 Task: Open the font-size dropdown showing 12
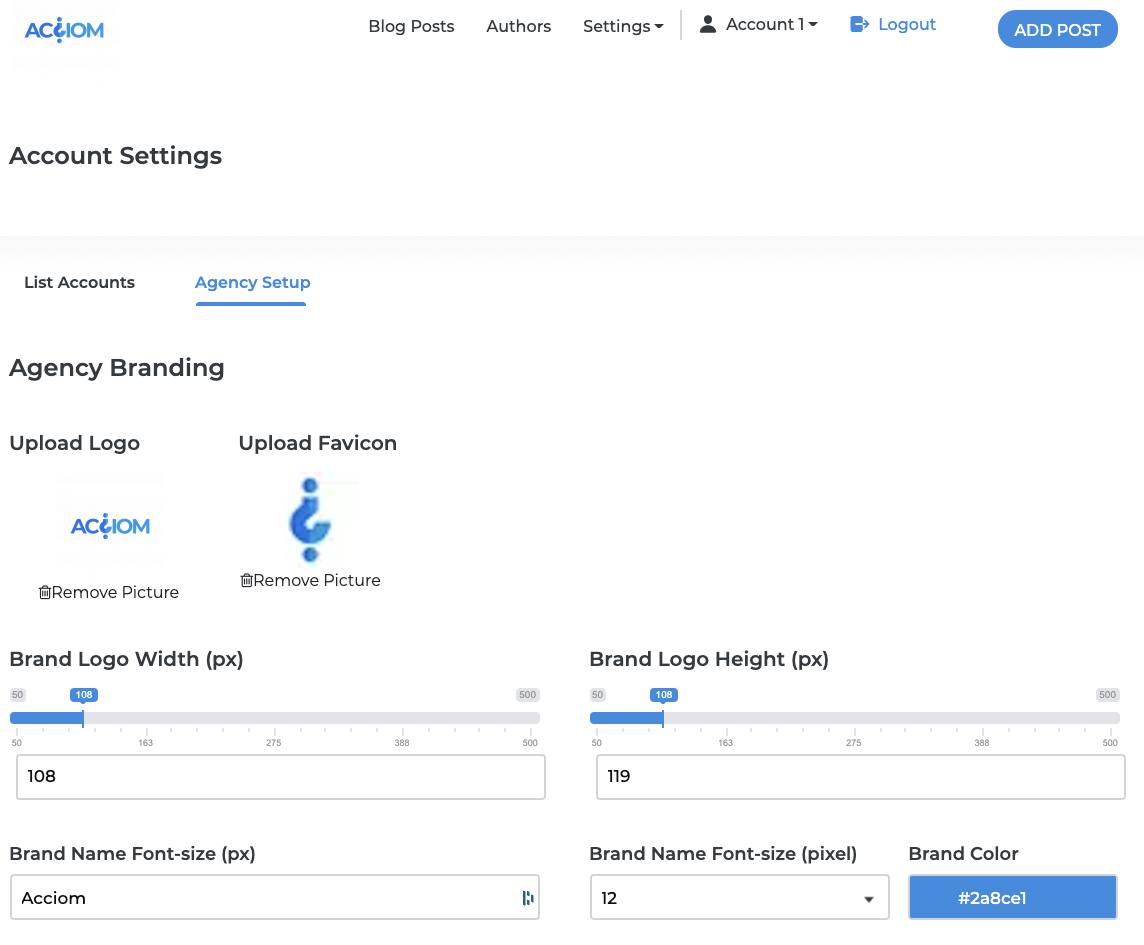pos(739,898)
